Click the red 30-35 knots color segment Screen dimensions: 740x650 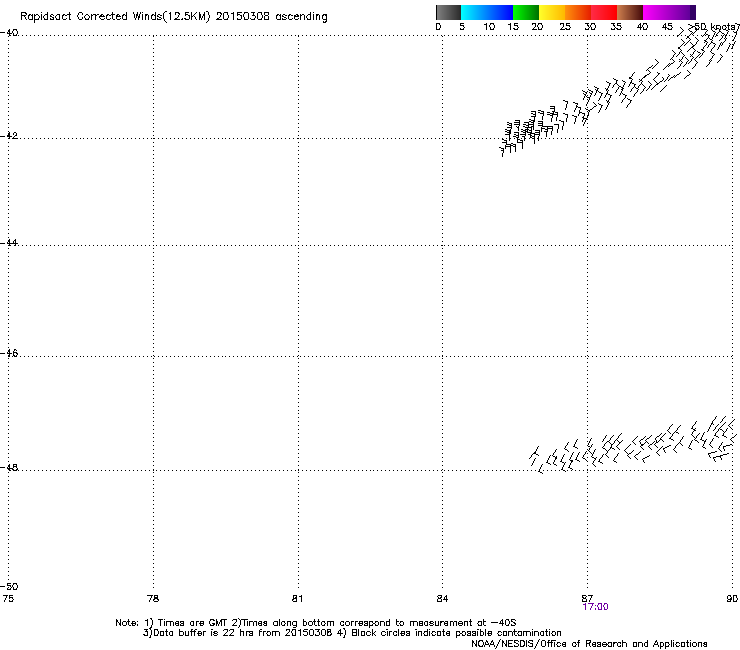click(604, 12)
